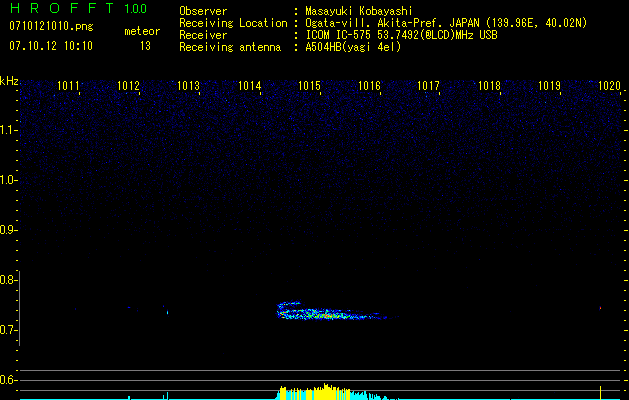This screenshot has width=629, height=400.
Task: Click the 1012 time axis marker
Action: tap(128, 85)
